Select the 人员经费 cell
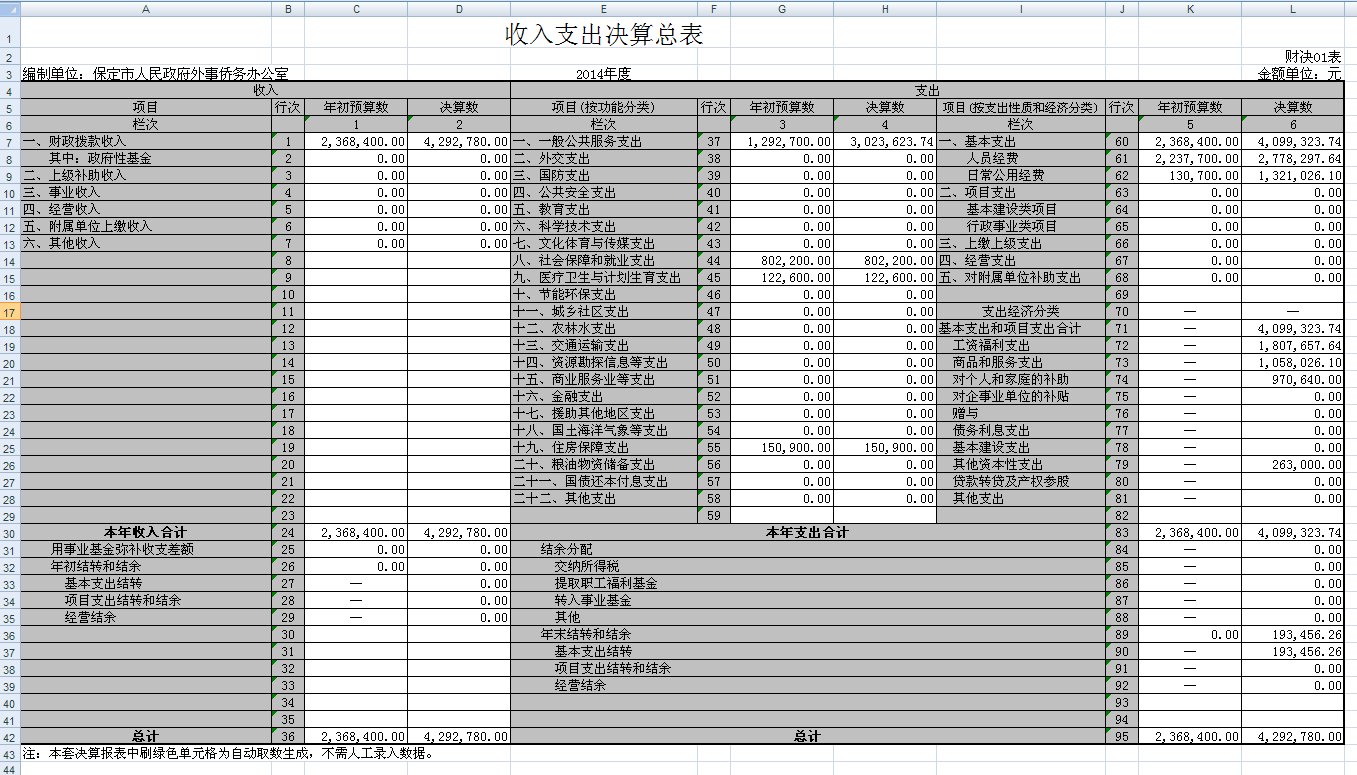The height and width of the screenshot is (775, 1357). point(1020,159)
